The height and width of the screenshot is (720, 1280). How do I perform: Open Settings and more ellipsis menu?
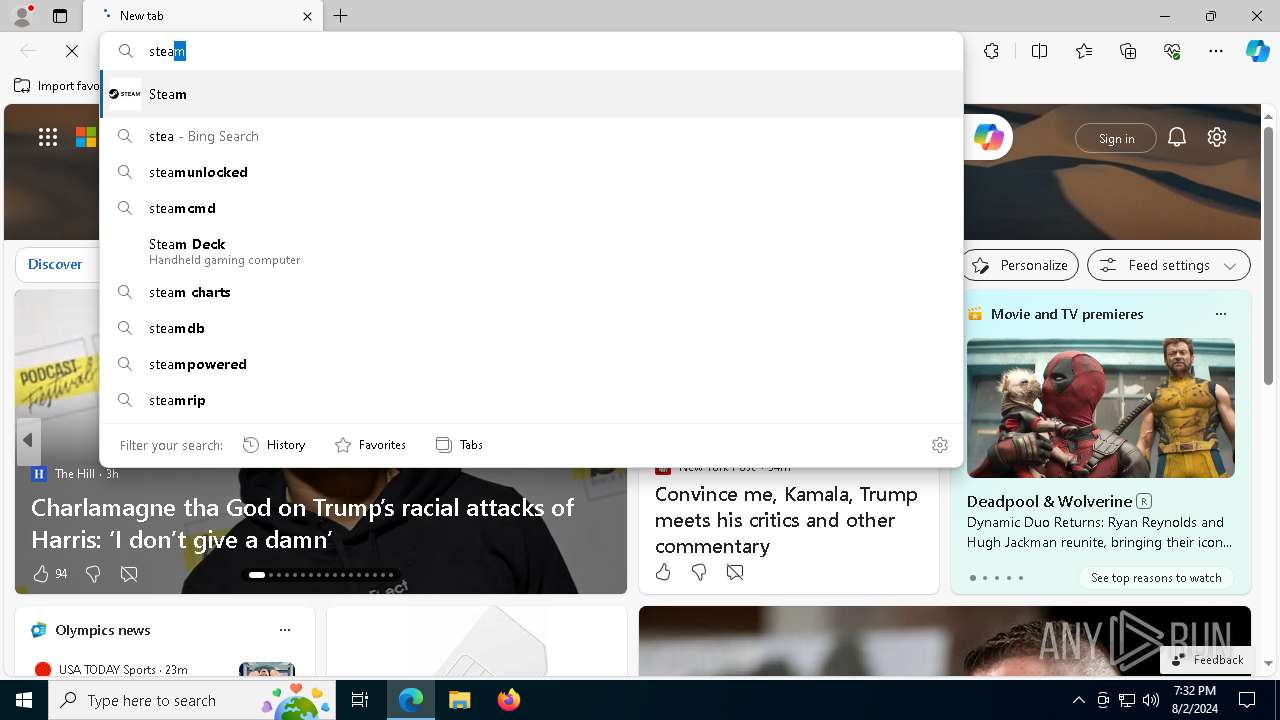1216,51
